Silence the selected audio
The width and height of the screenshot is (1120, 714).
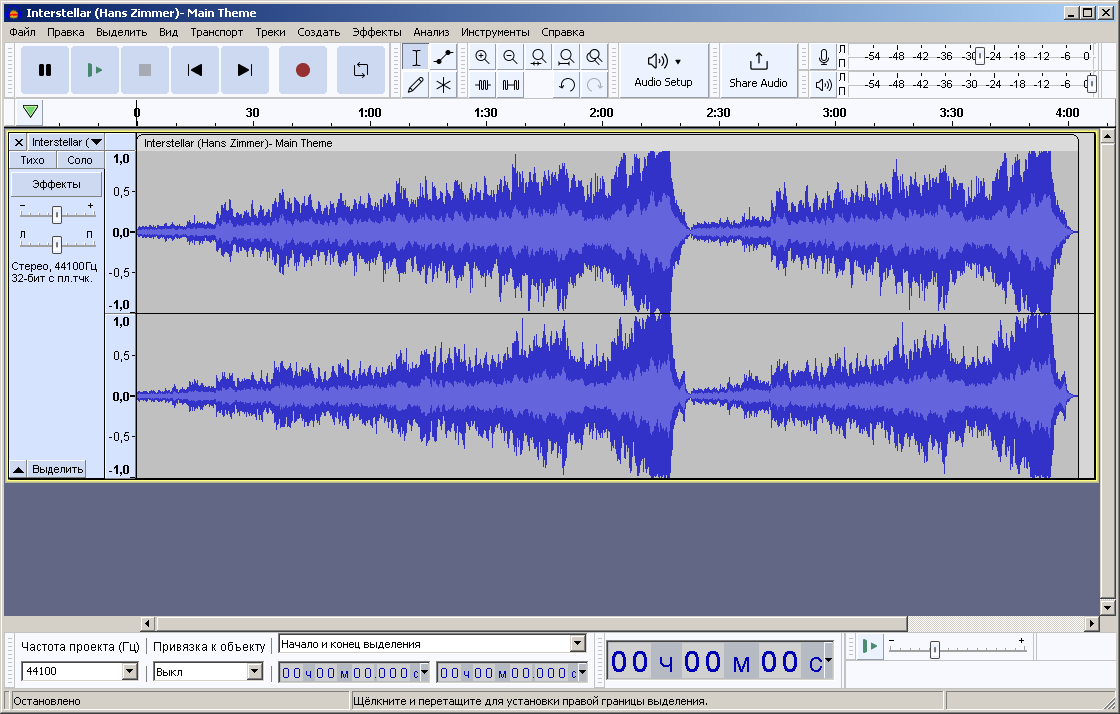click(510, 84)
